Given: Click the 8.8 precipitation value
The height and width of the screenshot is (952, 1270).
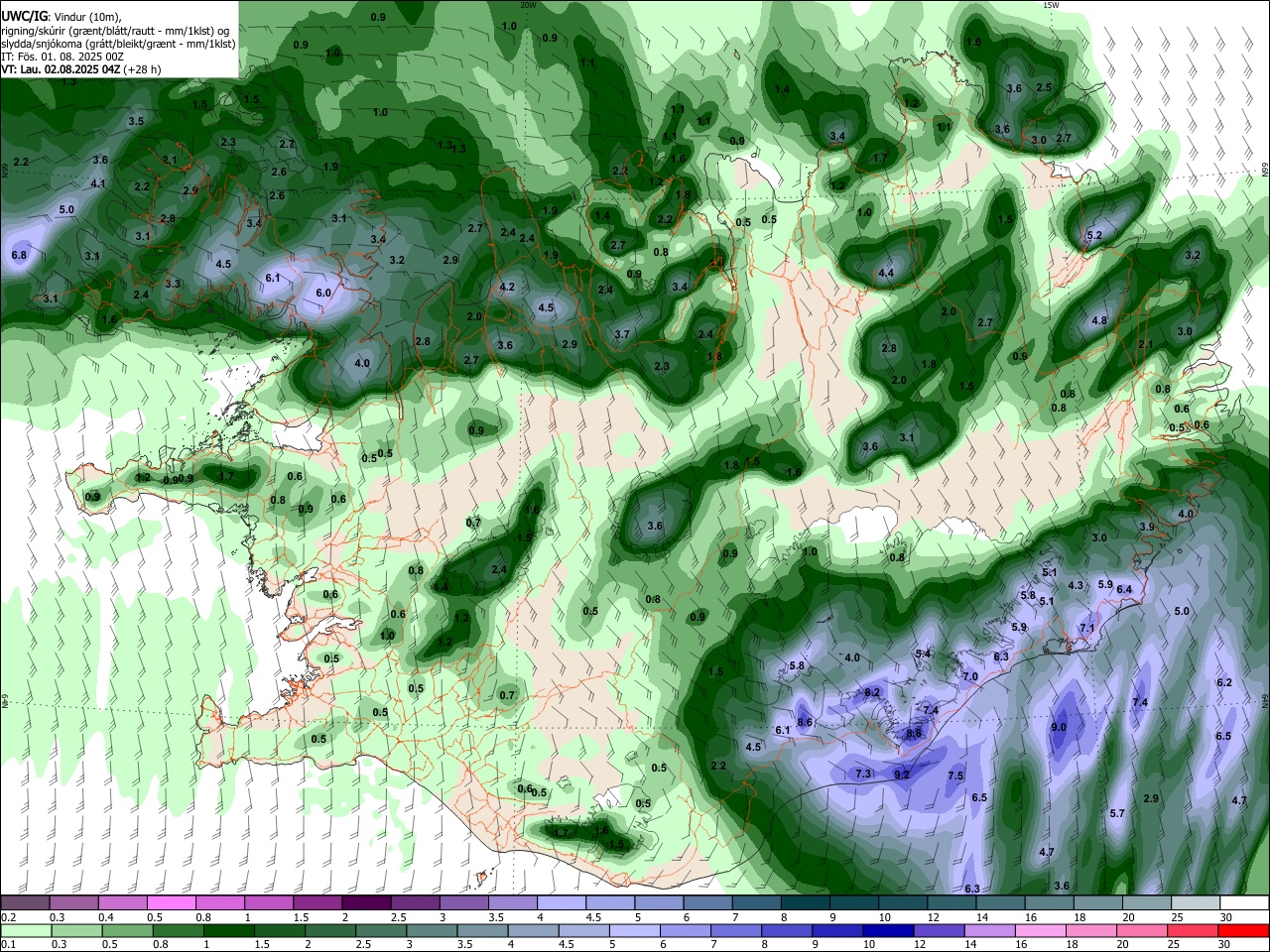Looking at the screenshot, I should click(914, 734).
